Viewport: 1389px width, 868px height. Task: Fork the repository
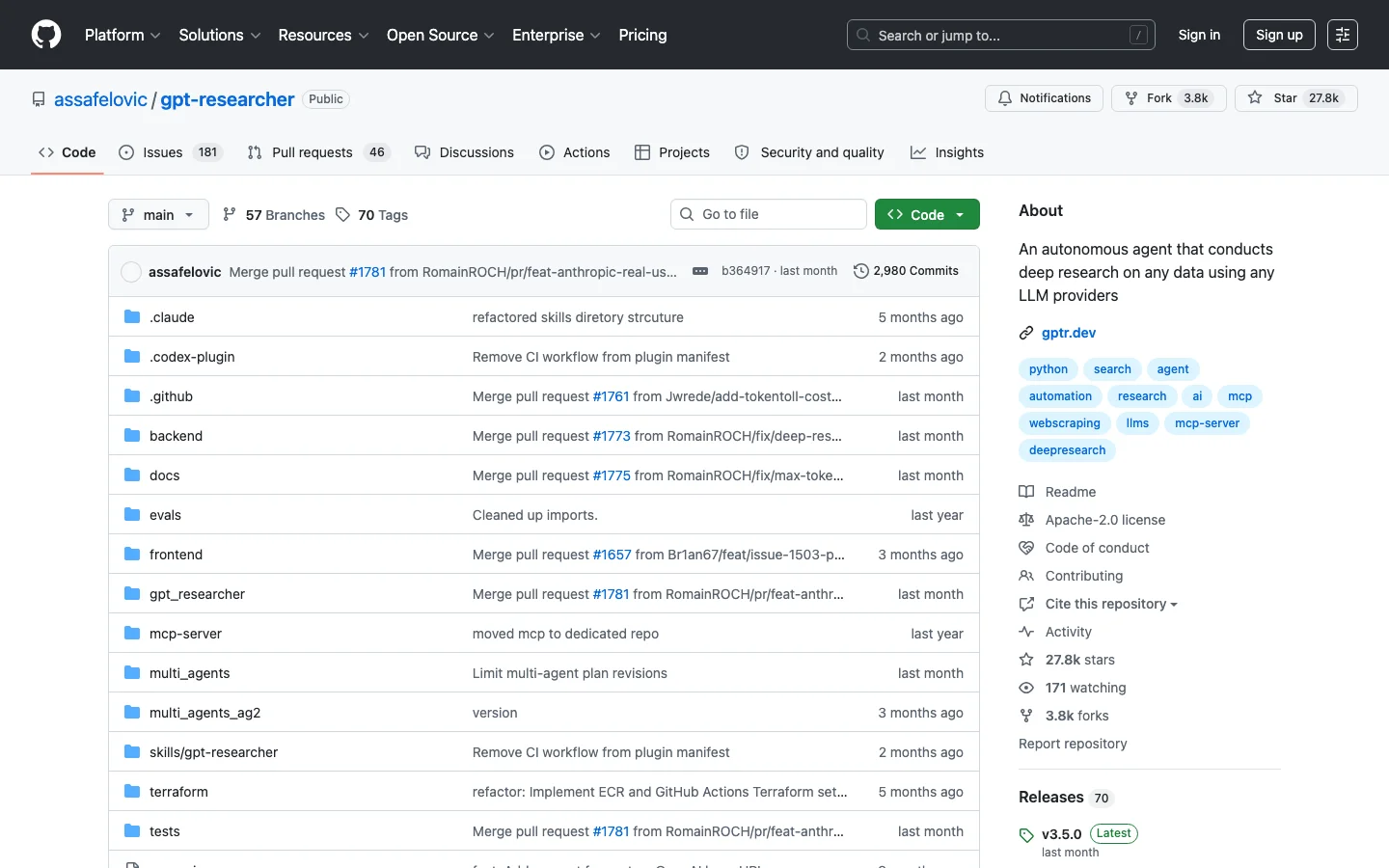pos(1169,98)
